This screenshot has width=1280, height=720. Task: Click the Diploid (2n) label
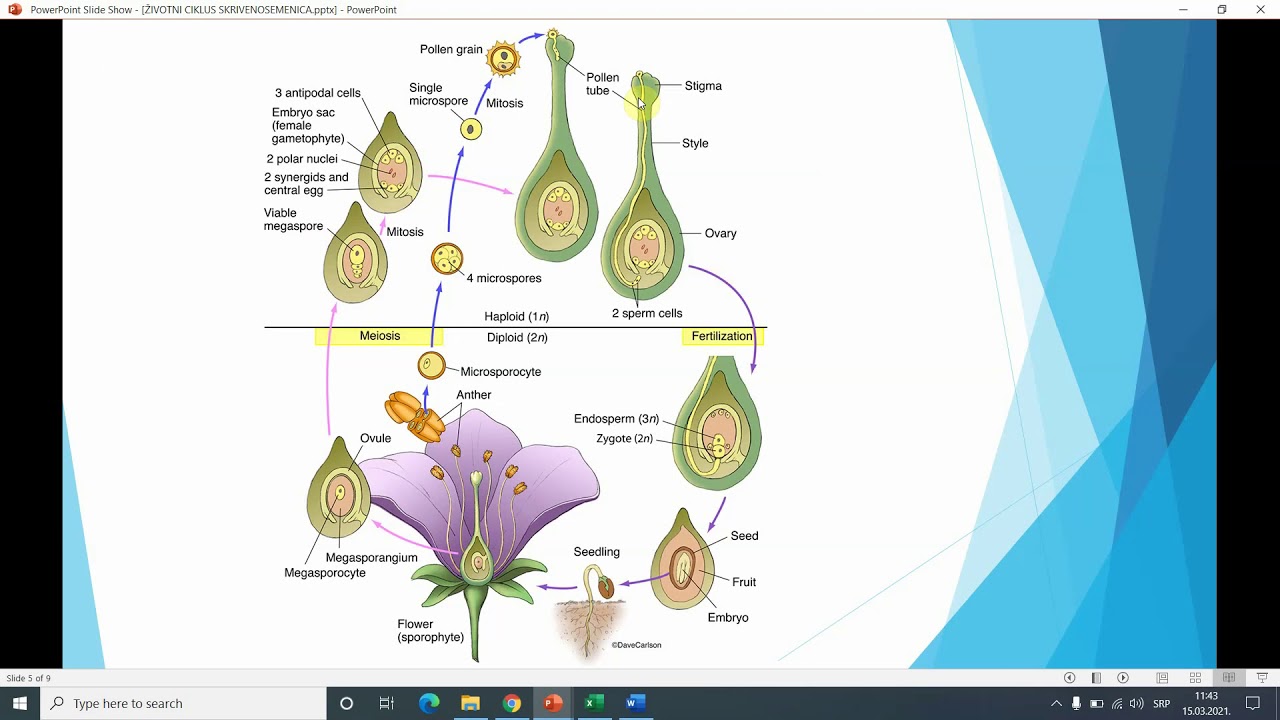[517, 338]
